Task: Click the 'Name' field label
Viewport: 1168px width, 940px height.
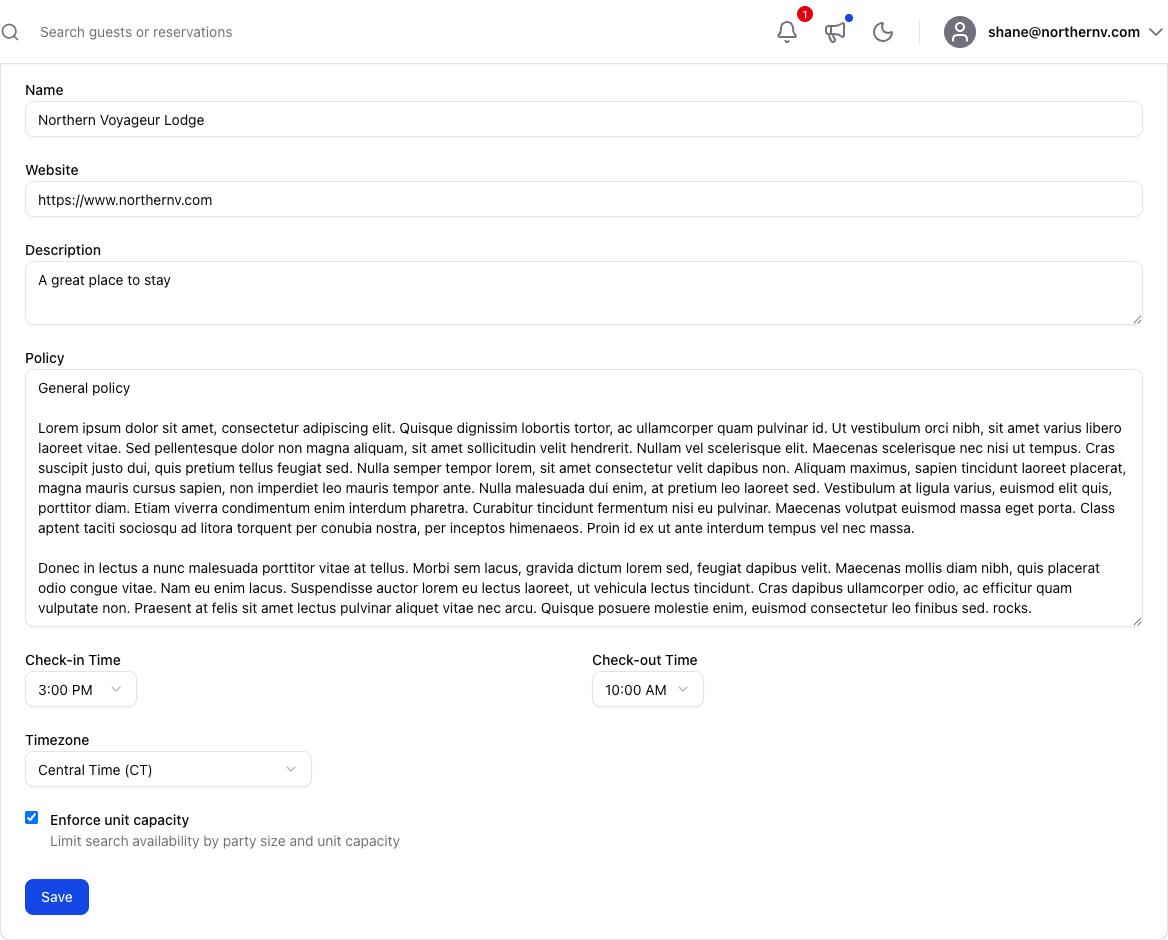Action: pyautogui.click(x=44, y=90)
